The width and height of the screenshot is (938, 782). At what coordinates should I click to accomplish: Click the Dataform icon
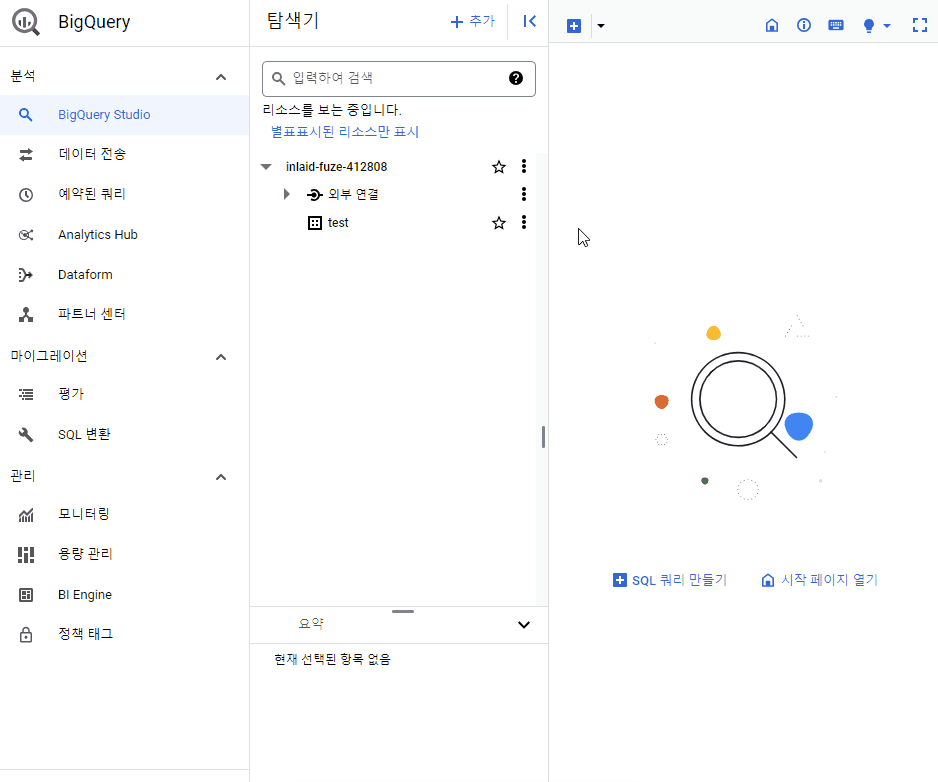(x=26, y=275)
